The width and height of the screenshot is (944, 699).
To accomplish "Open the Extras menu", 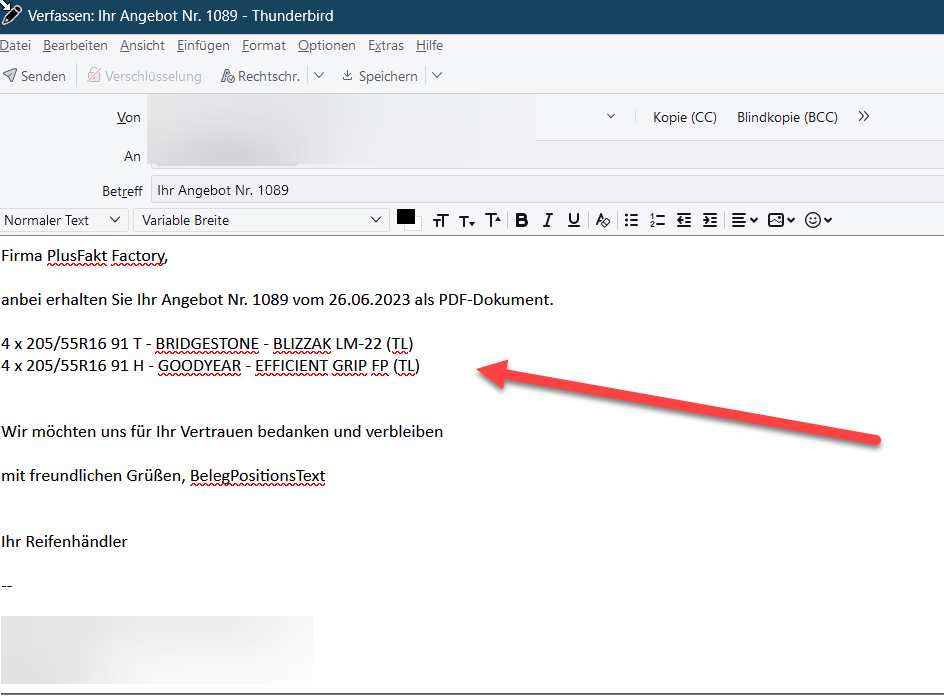I will (386, 46).
